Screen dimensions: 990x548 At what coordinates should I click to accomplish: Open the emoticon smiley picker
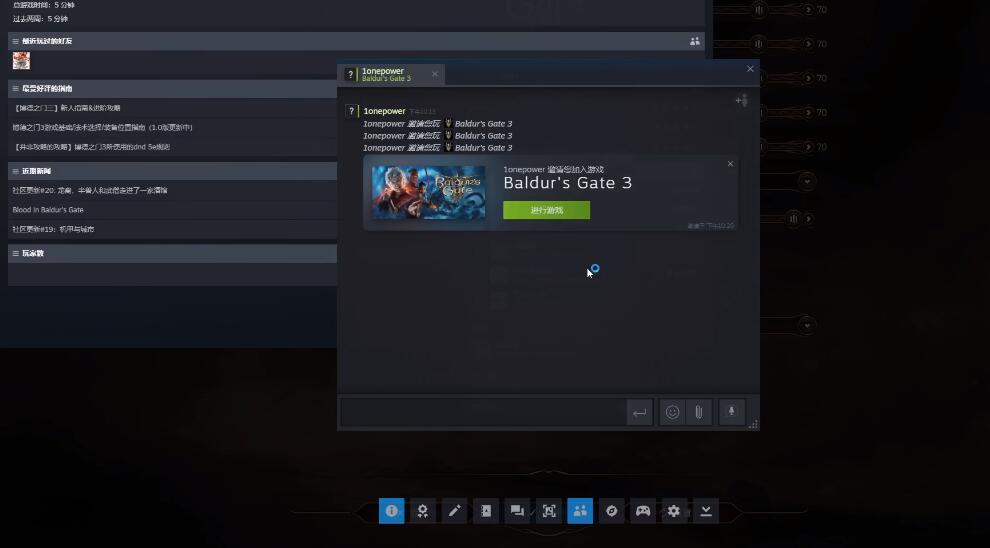tap(672, 412)
